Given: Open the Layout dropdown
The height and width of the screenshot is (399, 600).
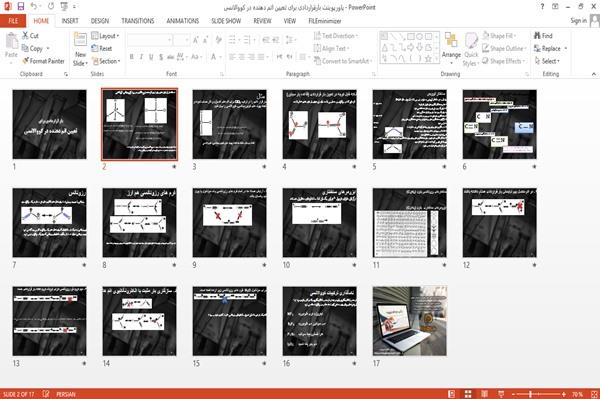Looking at the screenshot, I should click(105, 36).
